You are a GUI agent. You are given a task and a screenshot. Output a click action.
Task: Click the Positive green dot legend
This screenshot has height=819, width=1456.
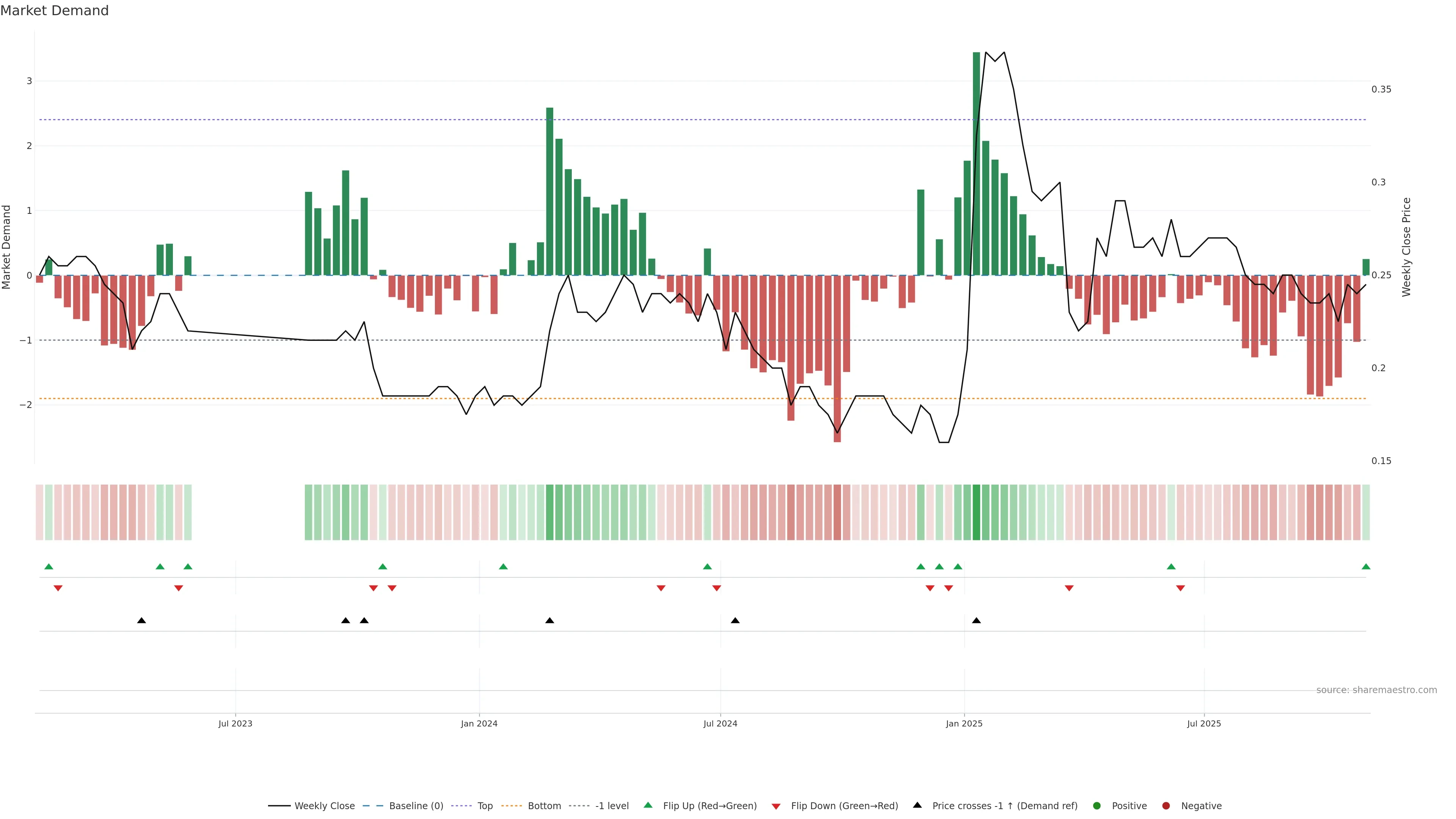(1097, 805)
